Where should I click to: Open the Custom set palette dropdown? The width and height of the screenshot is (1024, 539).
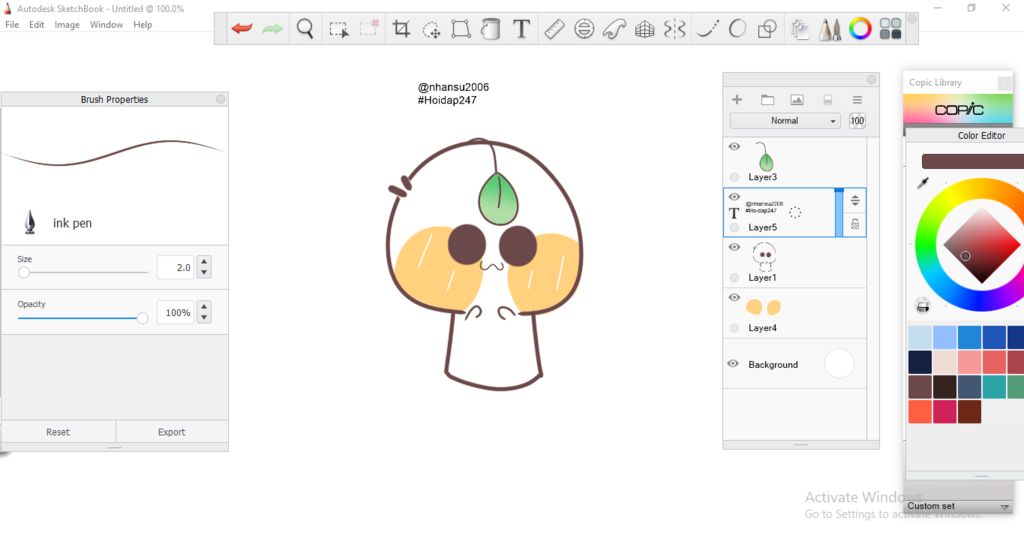[959, 506]
